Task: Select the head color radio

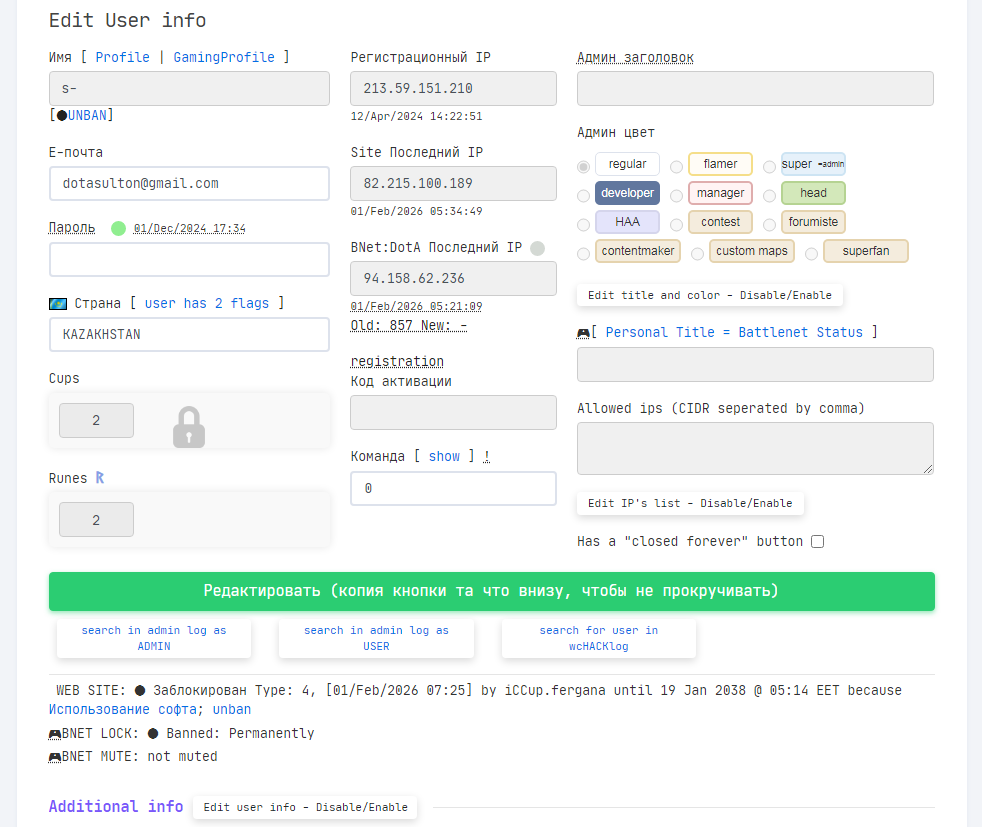Action: 769,195
